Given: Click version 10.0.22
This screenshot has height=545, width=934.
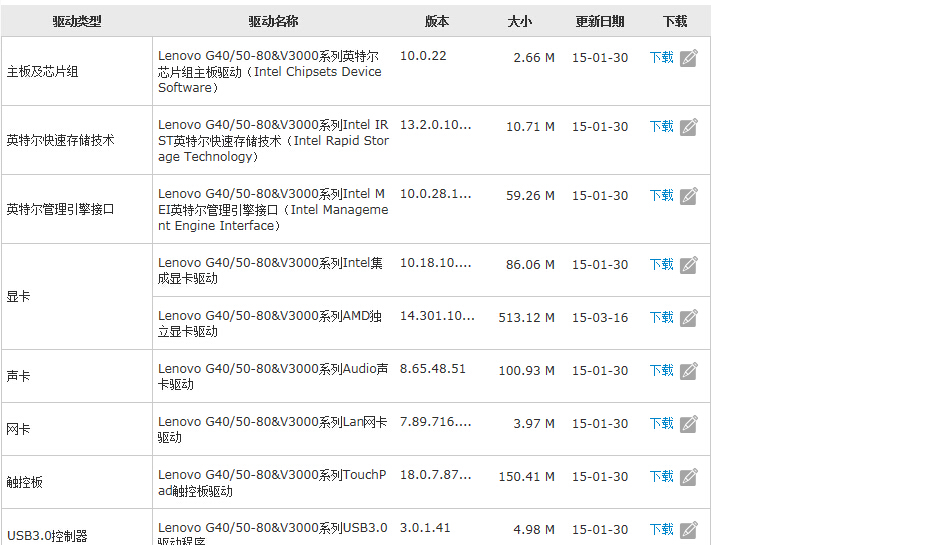Looking at the screenshot, I should (x=423, y=56).
